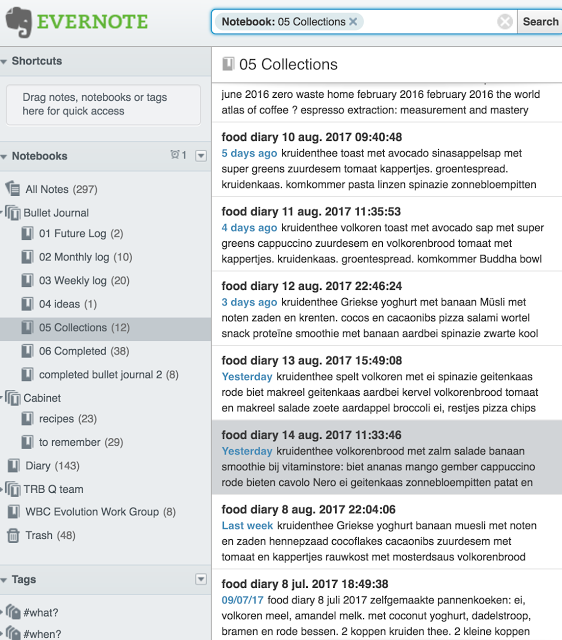Viewport: 562px width, 640px height.
Task: Open note food diary 11 aug. 2017
Action: click(x=387, y=234)
